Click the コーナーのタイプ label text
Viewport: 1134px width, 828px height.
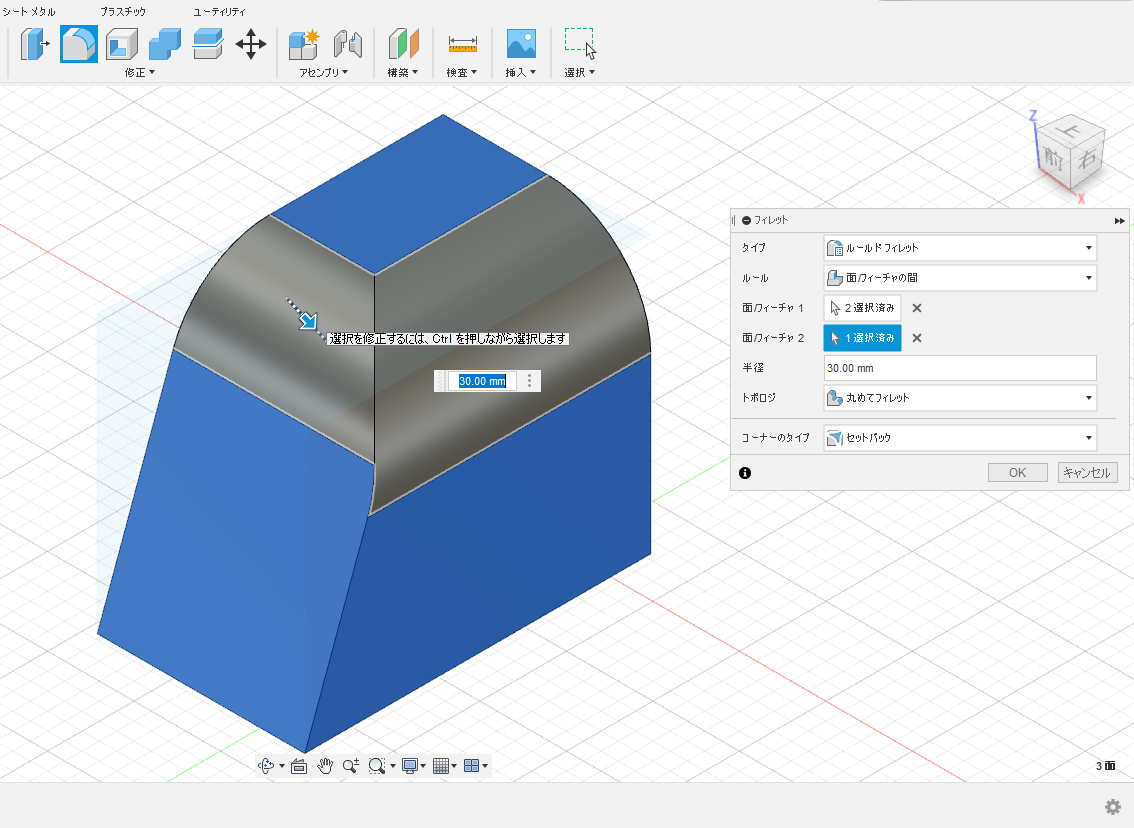[775, 438]
